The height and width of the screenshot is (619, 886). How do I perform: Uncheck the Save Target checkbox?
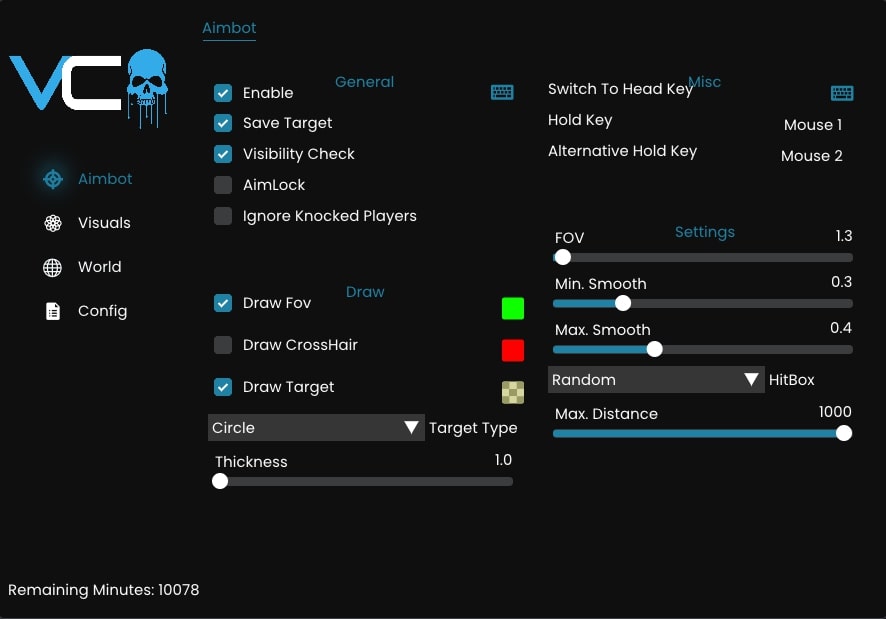223,123
